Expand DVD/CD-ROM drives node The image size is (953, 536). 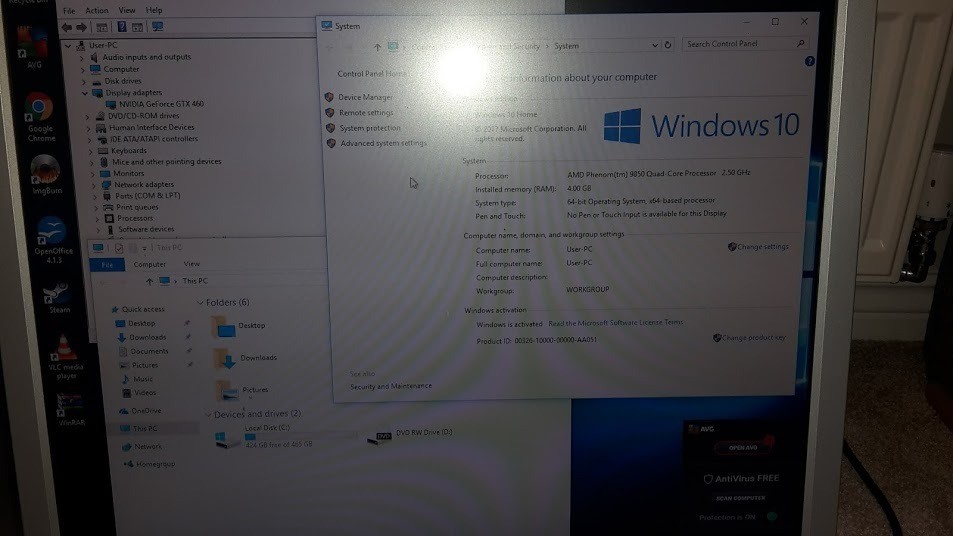click(x=87, y=116)
